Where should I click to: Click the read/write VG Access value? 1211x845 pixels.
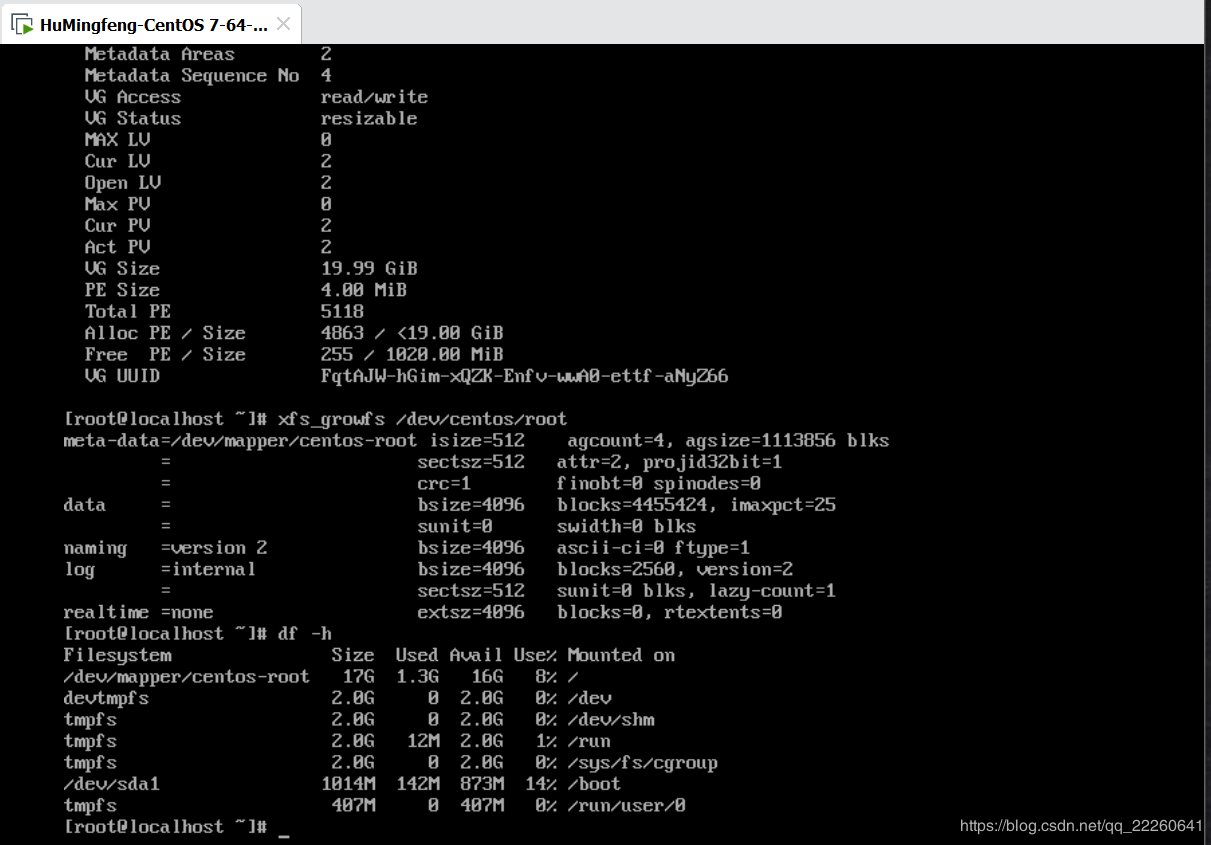374,97
